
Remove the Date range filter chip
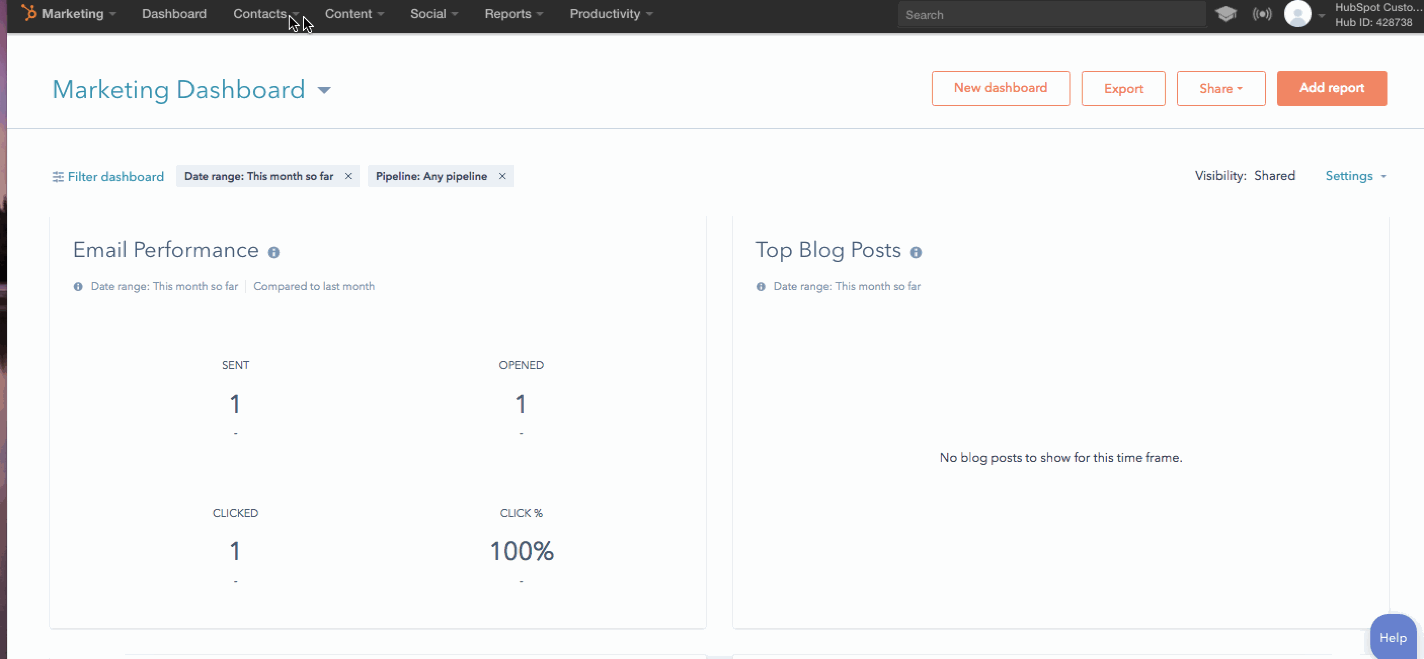click(348, 176)
